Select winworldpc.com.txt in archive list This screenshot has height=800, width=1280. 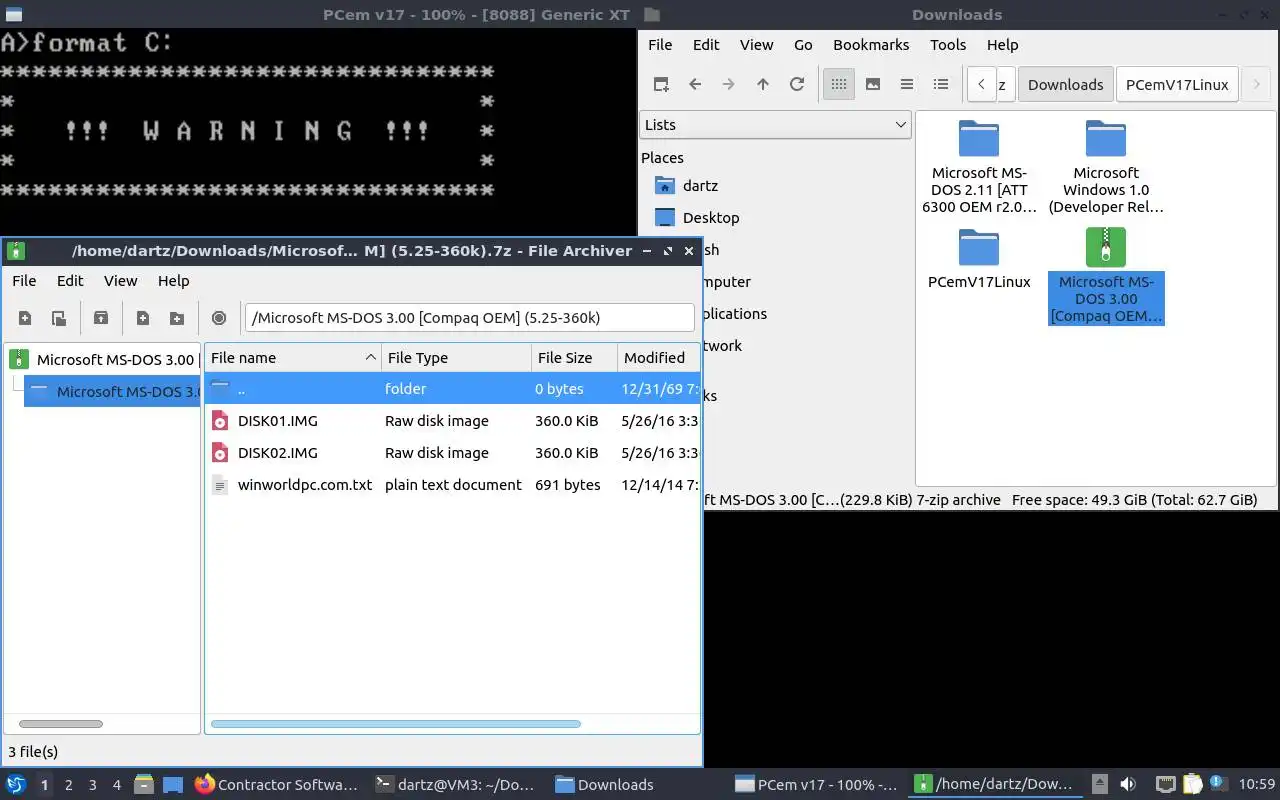tap(451, 485)
